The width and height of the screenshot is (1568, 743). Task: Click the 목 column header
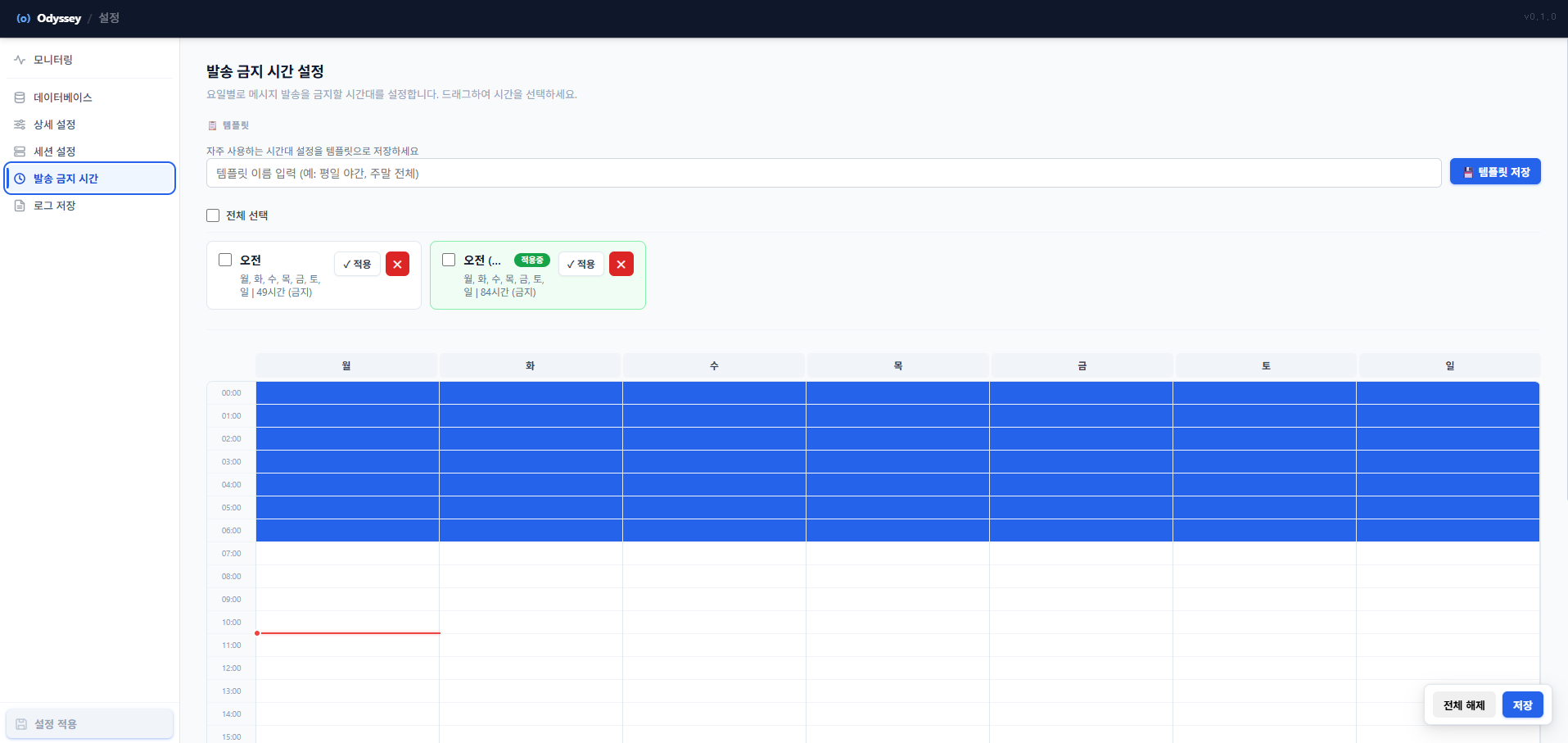898,365
